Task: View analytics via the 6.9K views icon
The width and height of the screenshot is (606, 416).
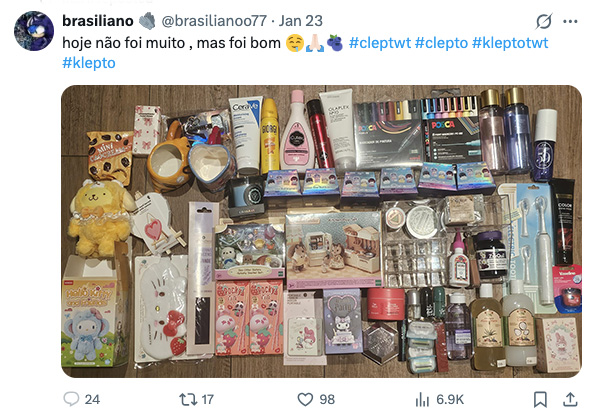Action: click(422, 399)
